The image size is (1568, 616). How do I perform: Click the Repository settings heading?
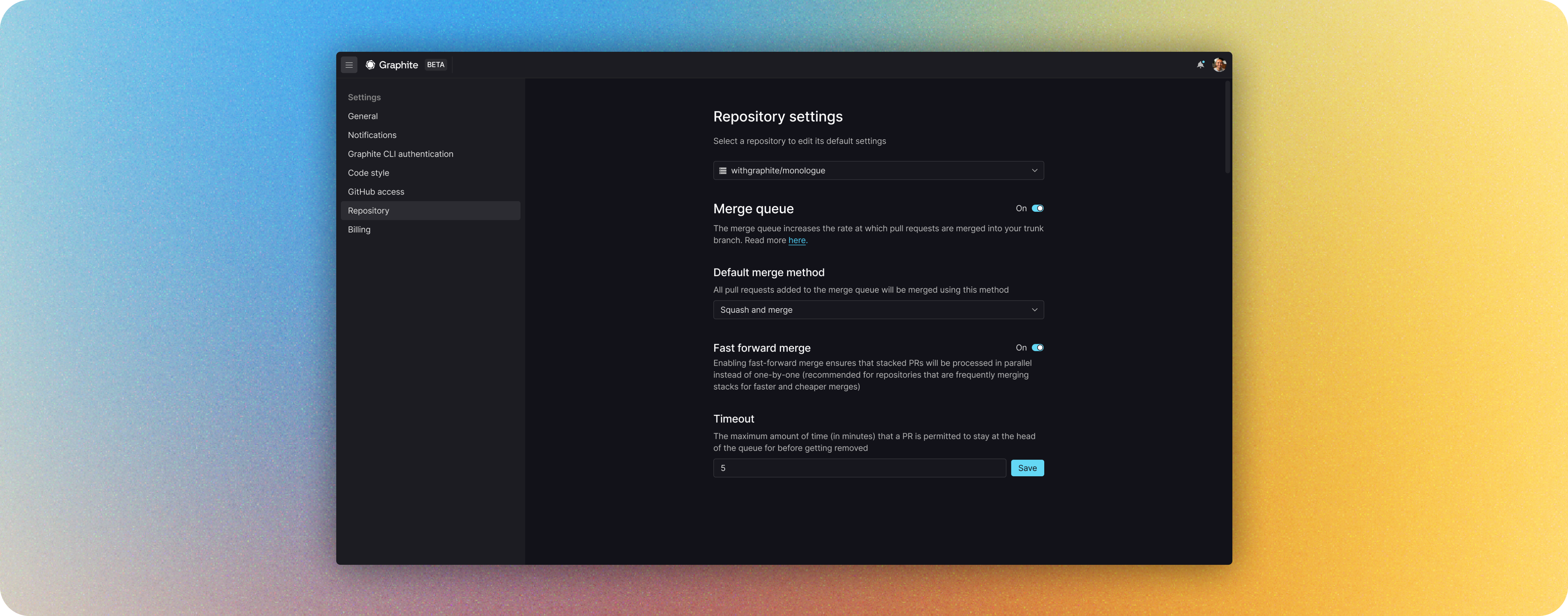tap(778, 117)
